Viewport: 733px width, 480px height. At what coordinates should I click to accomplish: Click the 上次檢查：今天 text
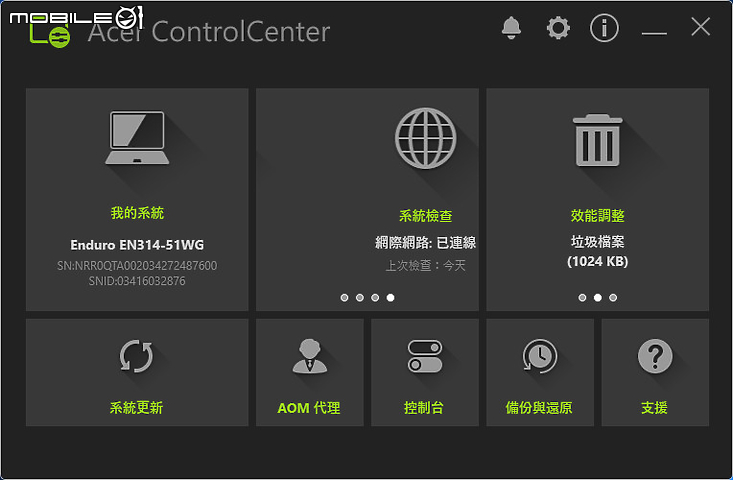pos(425,266)
